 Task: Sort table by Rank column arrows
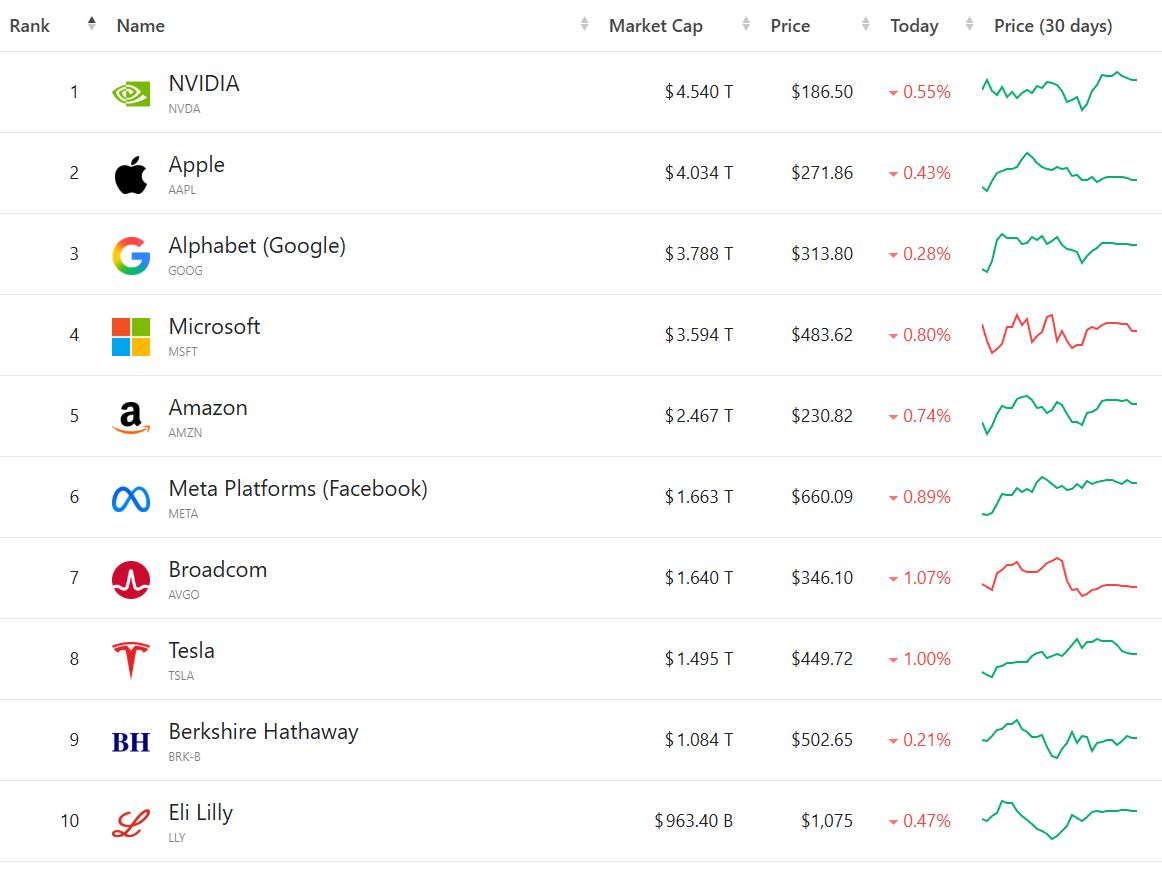(92, 25)
